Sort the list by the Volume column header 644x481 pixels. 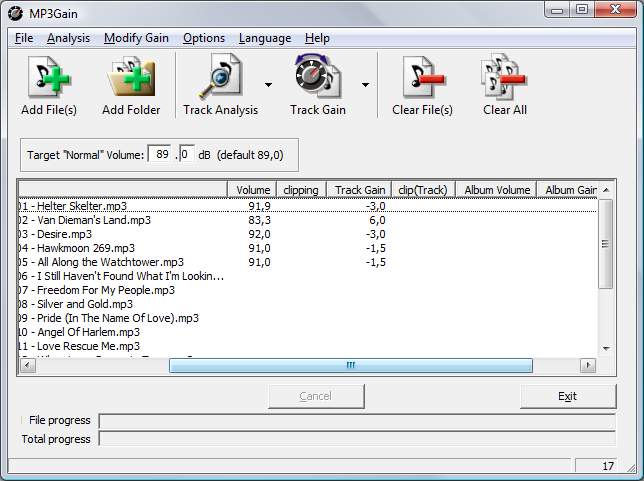(252, 190)
